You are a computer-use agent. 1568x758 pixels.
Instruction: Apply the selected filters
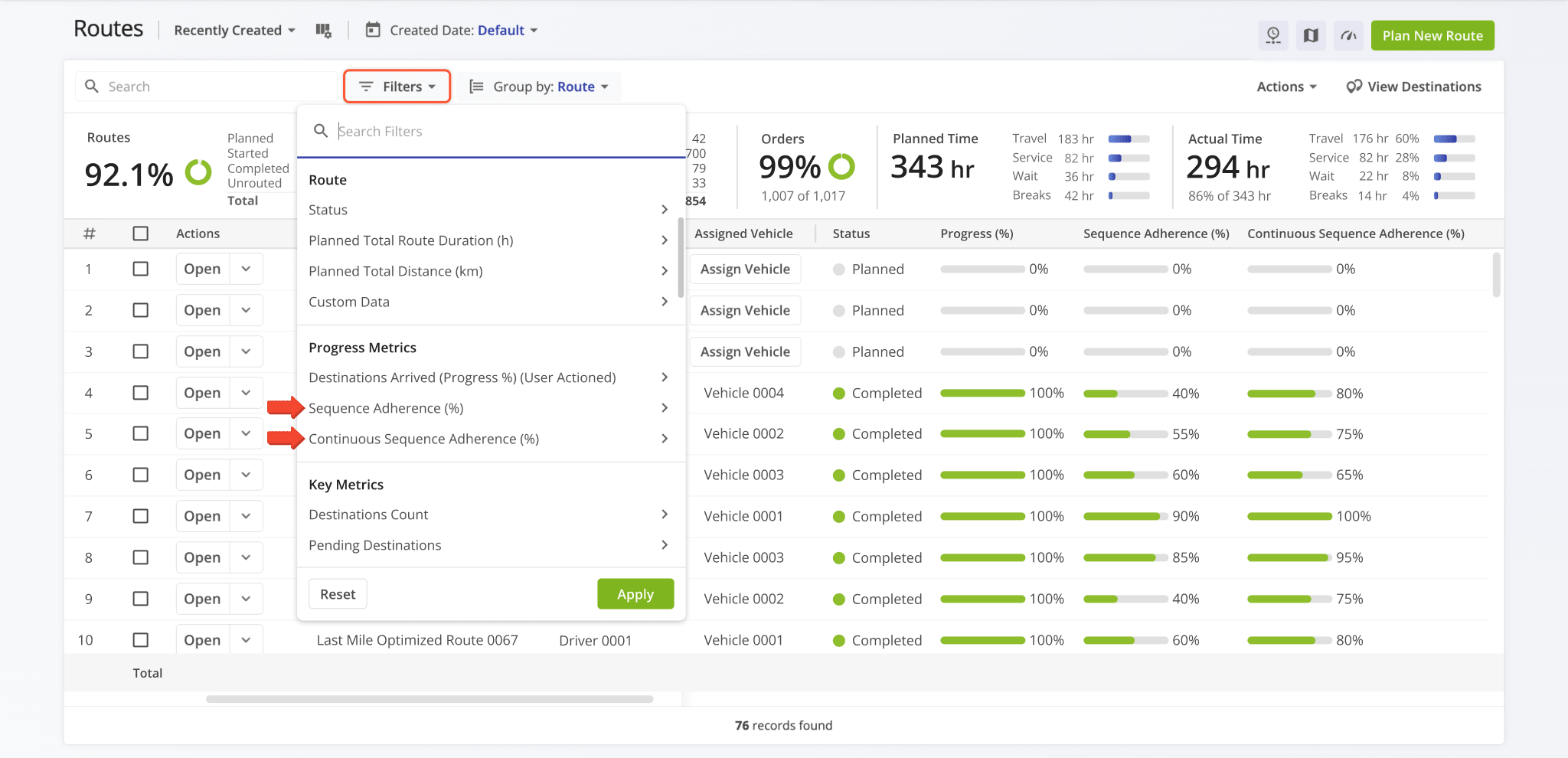[x=635, y=594]
